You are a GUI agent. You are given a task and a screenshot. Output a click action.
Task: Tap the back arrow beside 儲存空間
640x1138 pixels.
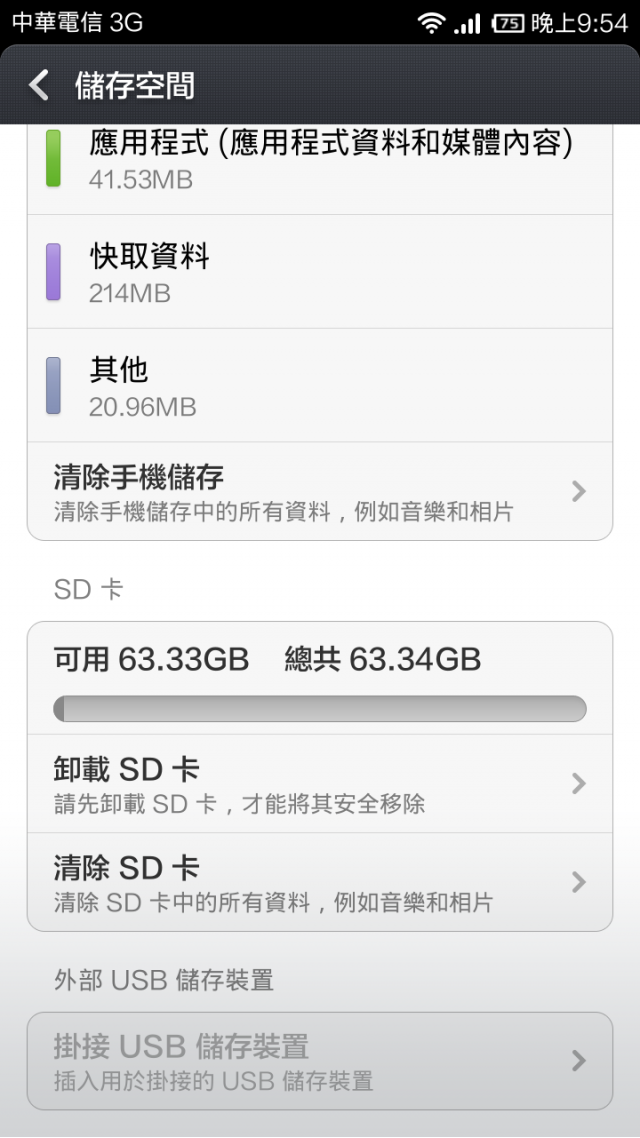coord(38,86)
